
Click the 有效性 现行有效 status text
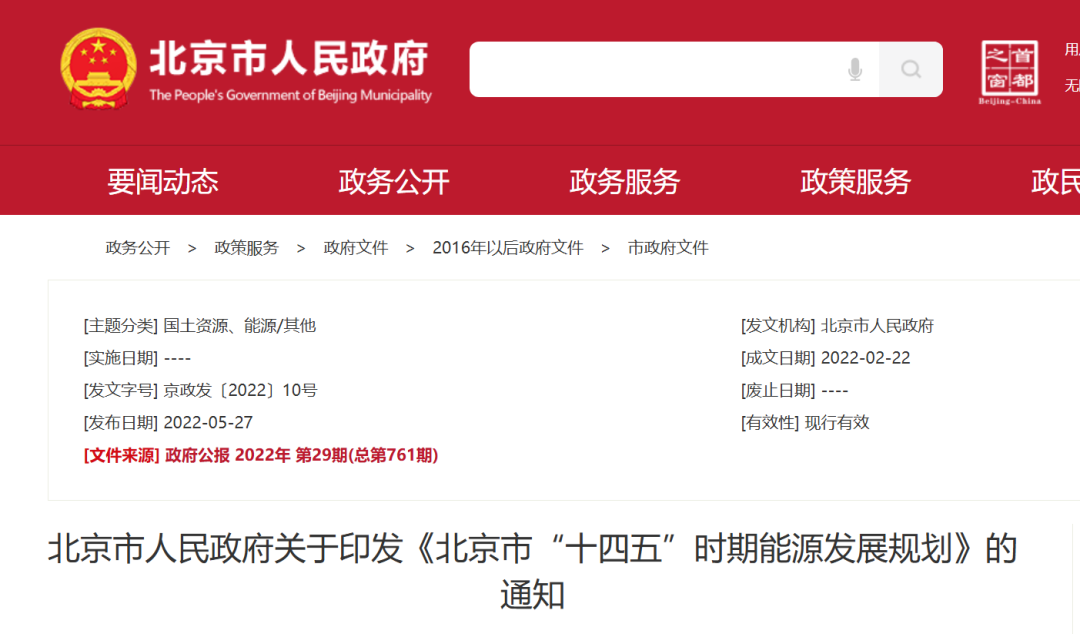pyautogui.click(x=805, y=422)
